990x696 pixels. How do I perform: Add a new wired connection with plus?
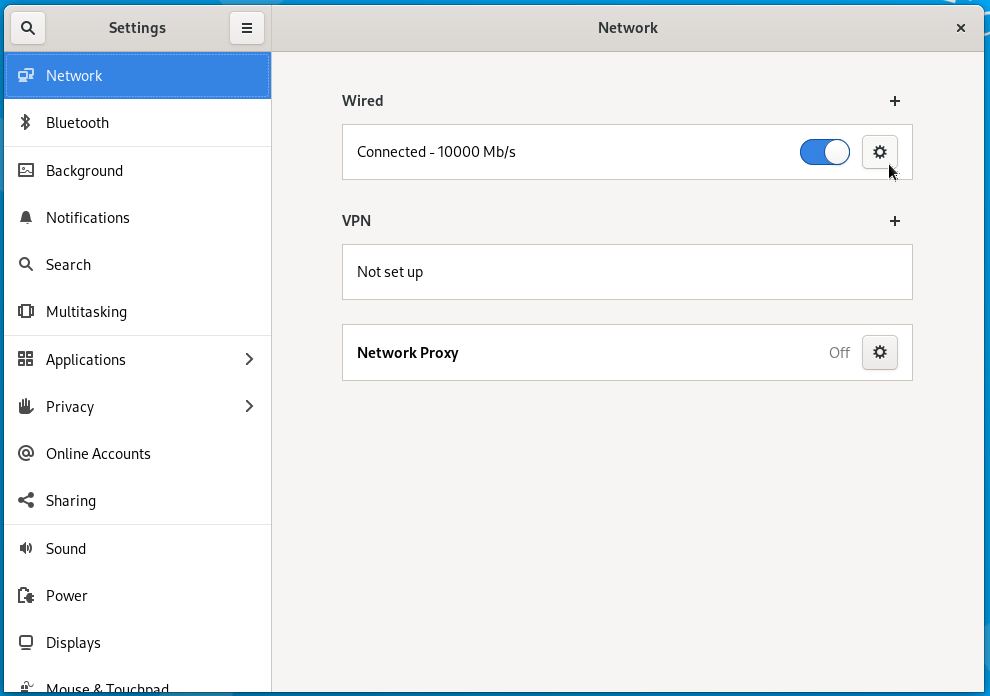point(895,101)
